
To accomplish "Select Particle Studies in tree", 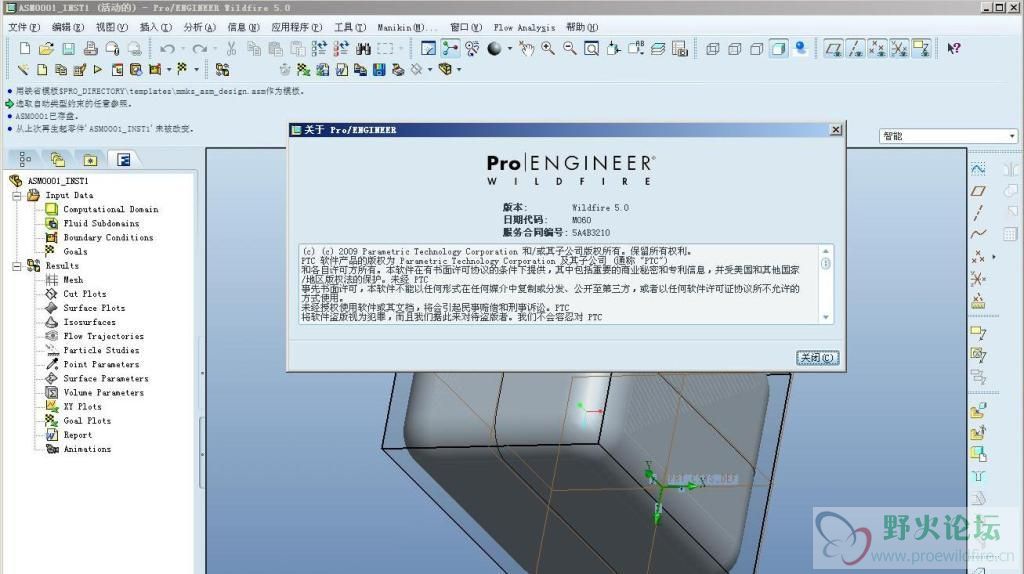I will (x=101, y=350).
